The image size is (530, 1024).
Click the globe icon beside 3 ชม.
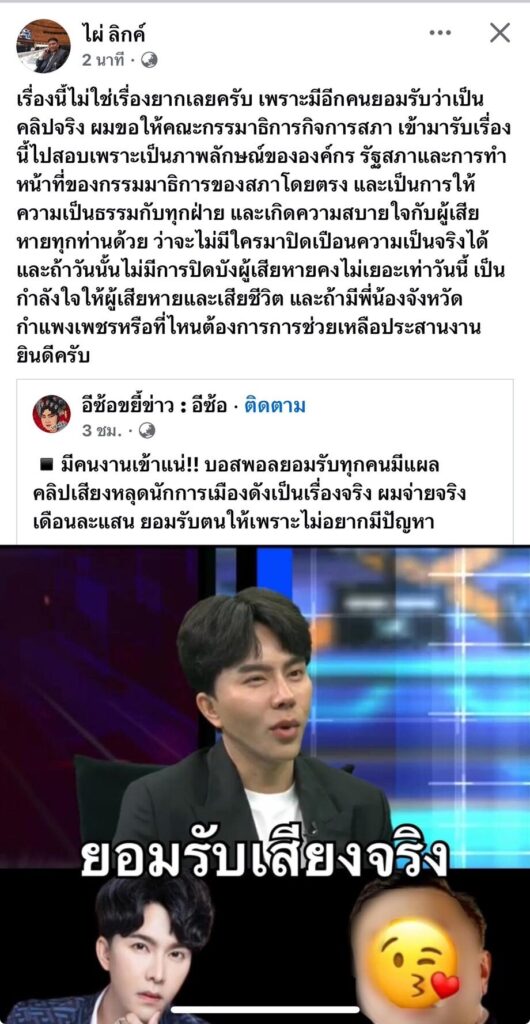click(x=147, y=431)
